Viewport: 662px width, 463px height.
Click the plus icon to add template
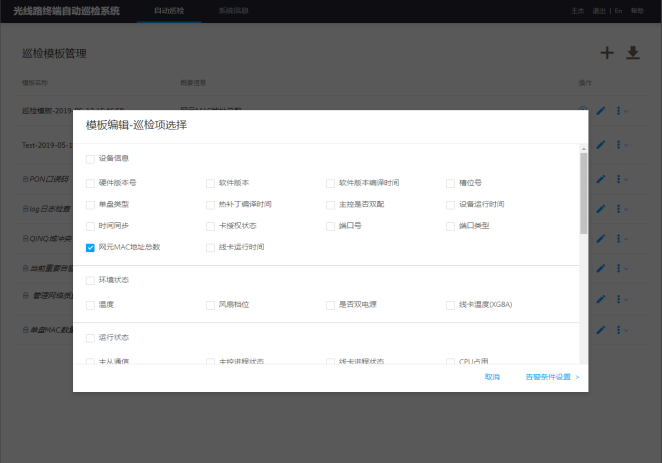point(606,53)
